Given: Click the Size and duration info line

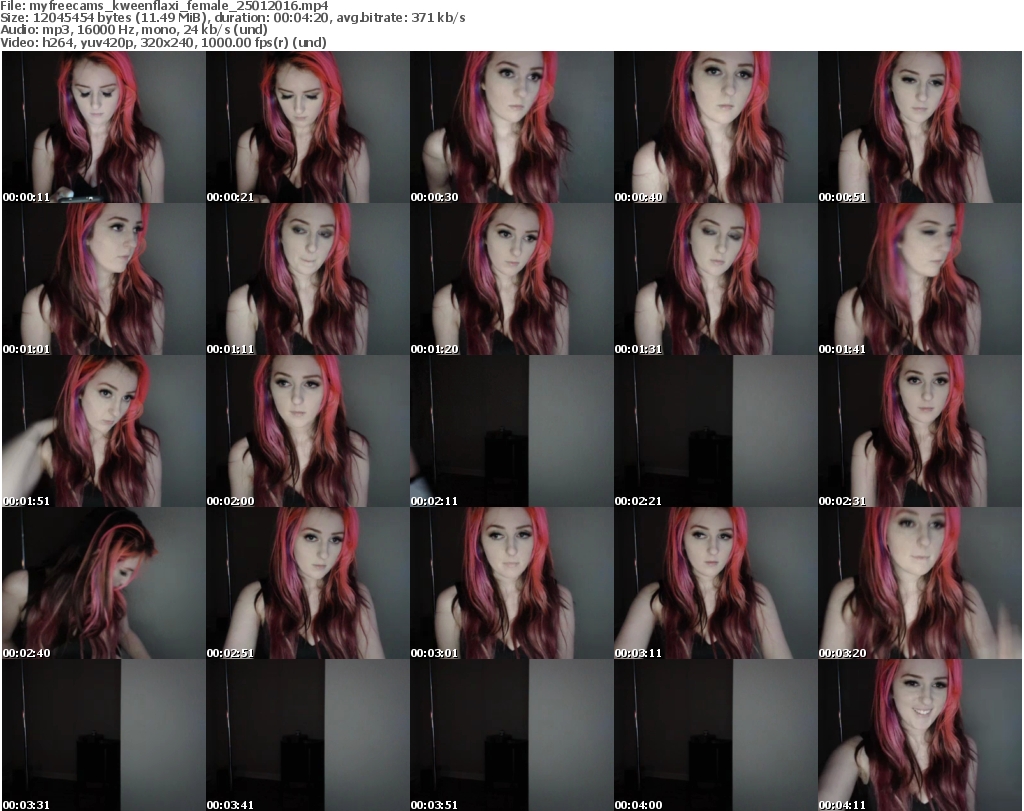Looking at the screenshot, I should (x=233, y=18).
